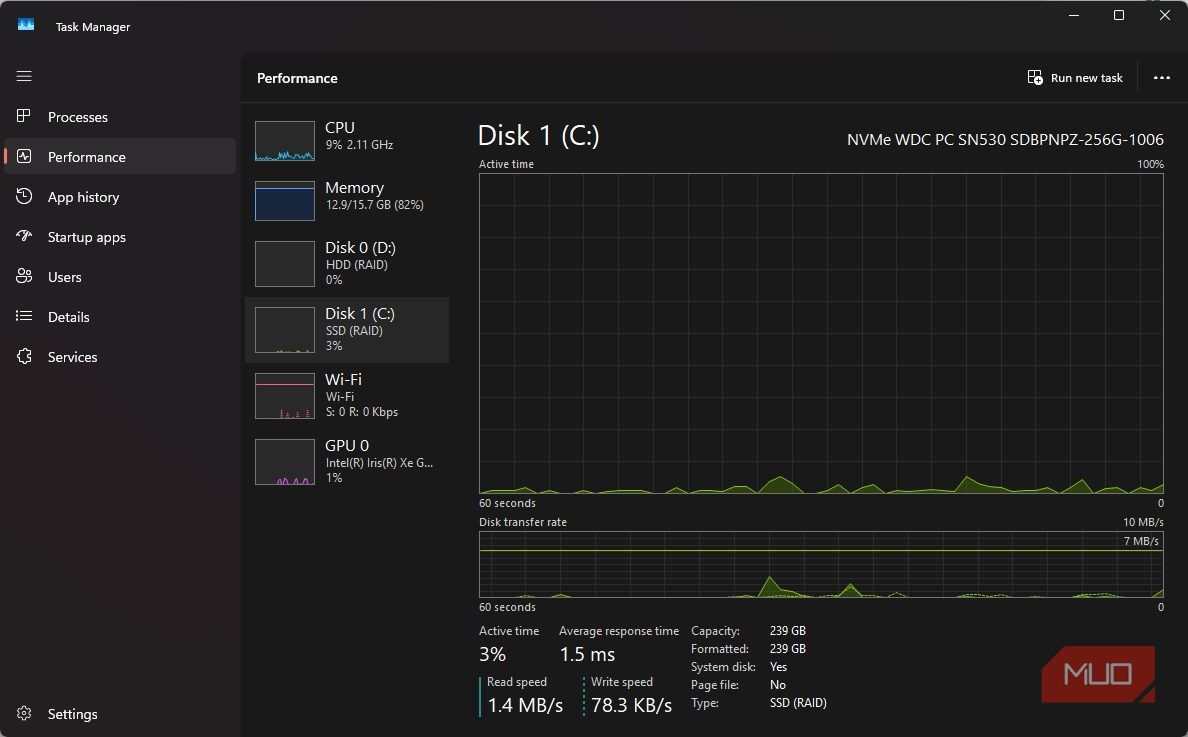Click the System disk Yes value
Screen dimensions: 1188x737
[x=778, y=667]
